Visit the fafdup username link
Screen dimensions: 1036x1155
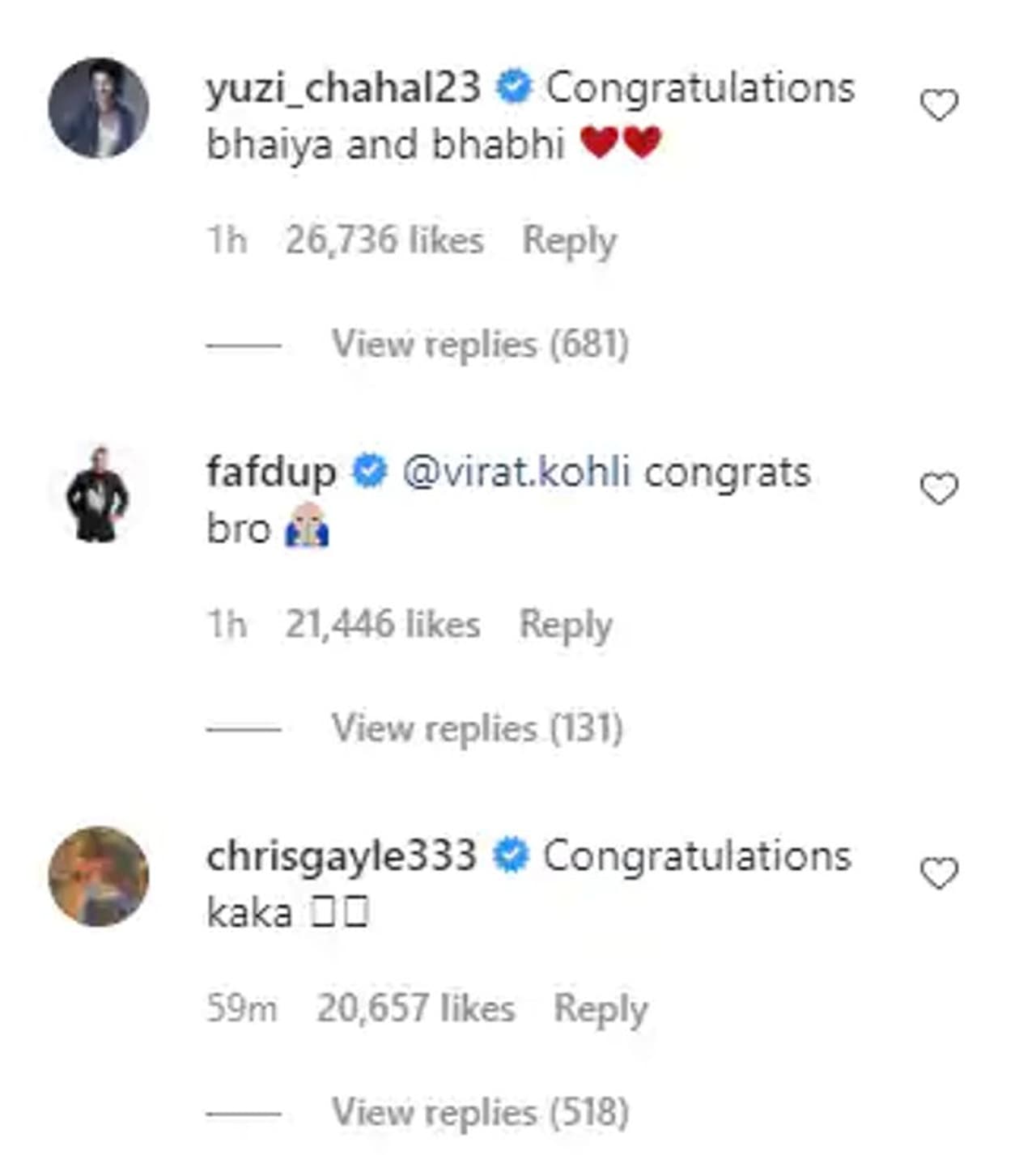pos(271,472)
